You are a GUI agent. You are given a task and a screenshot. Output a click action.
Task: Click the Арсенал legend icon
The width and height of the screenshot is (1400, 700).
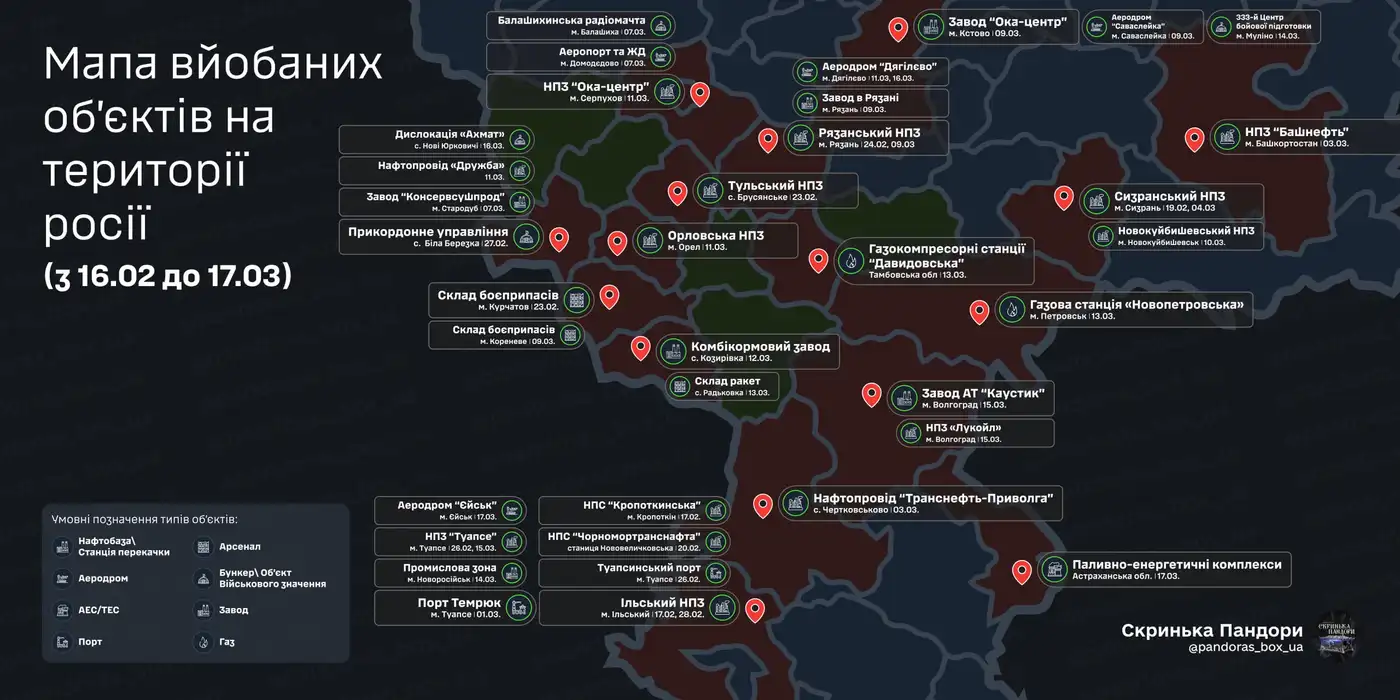tap(203, 547)
